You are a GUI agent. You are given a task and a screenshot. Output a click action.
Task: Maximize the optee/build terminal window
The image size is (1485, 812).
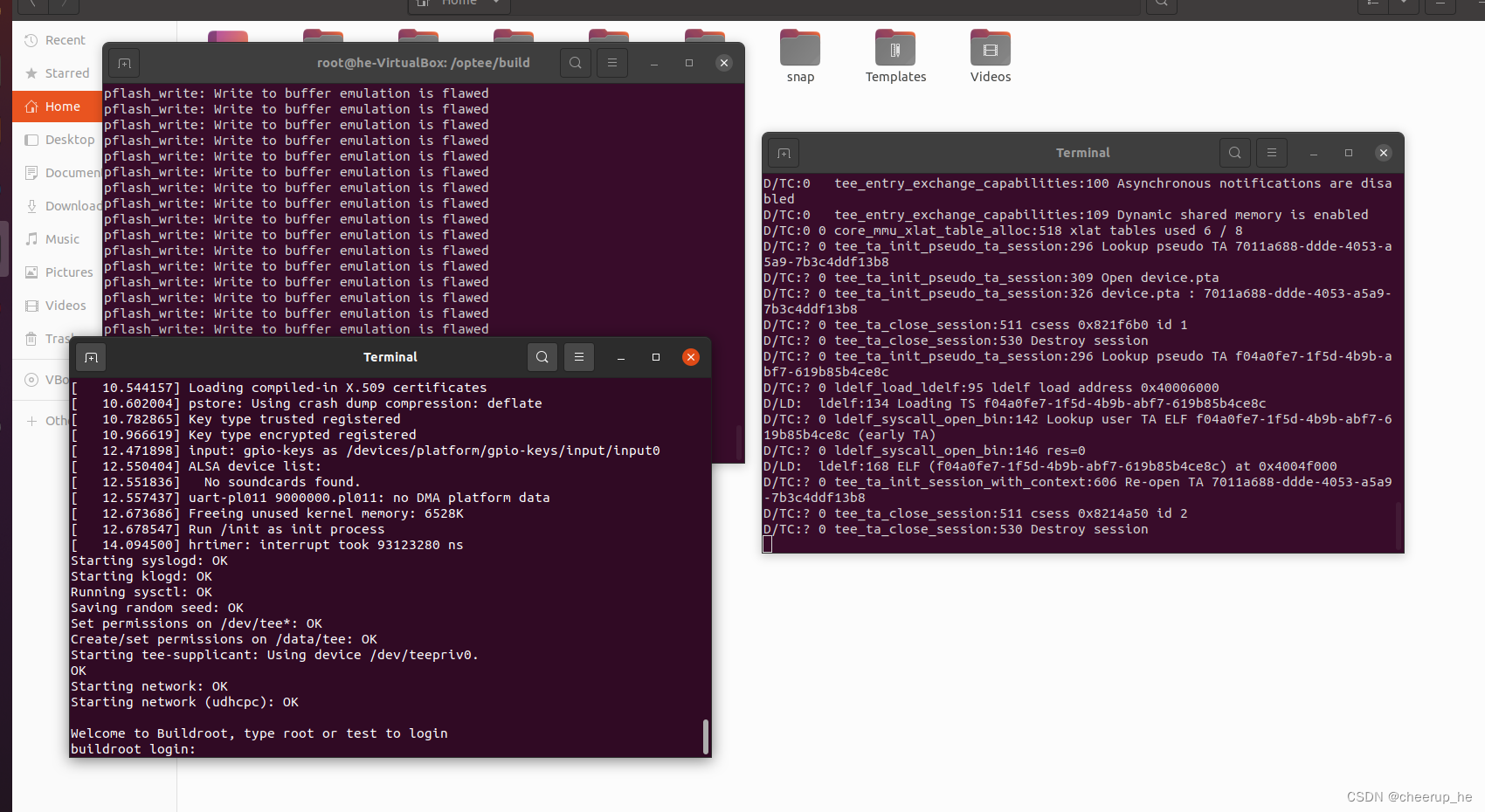click(689, 63)
